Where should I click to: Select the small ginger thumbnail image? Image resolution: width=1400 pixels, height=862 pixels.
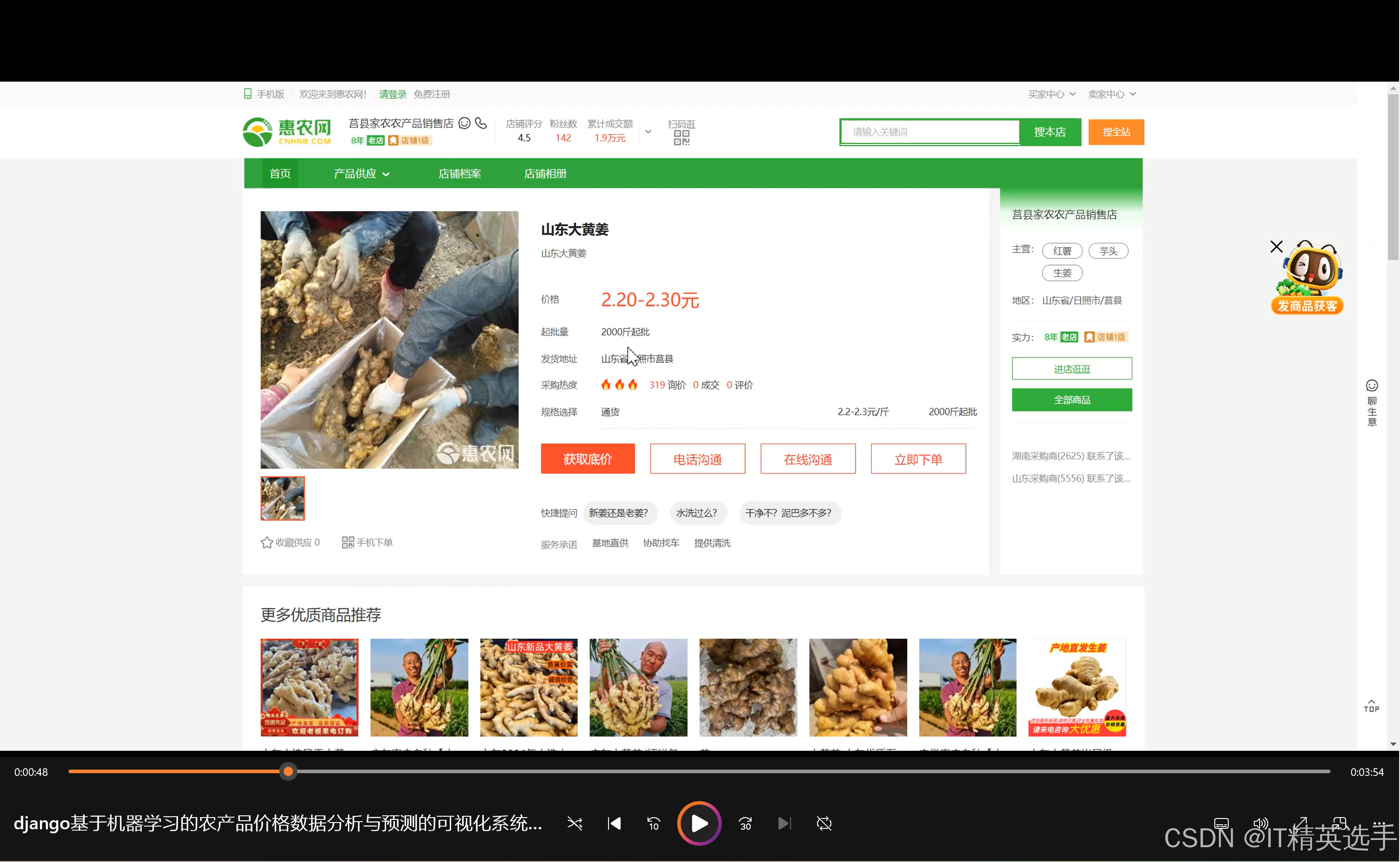tap(283, 498)
